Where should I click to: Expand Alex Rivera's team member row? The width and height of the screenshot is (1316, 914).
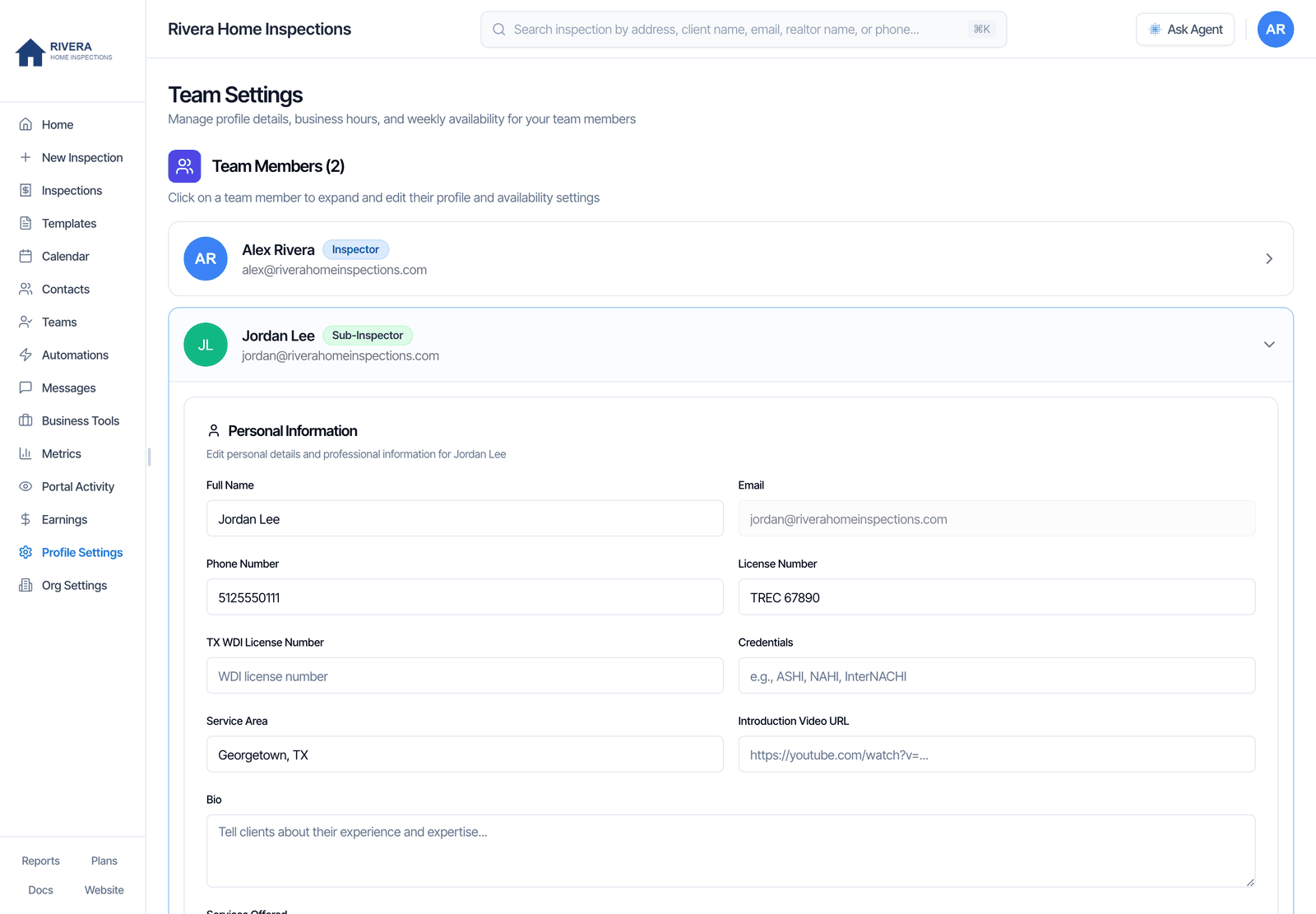pos(730,258)
